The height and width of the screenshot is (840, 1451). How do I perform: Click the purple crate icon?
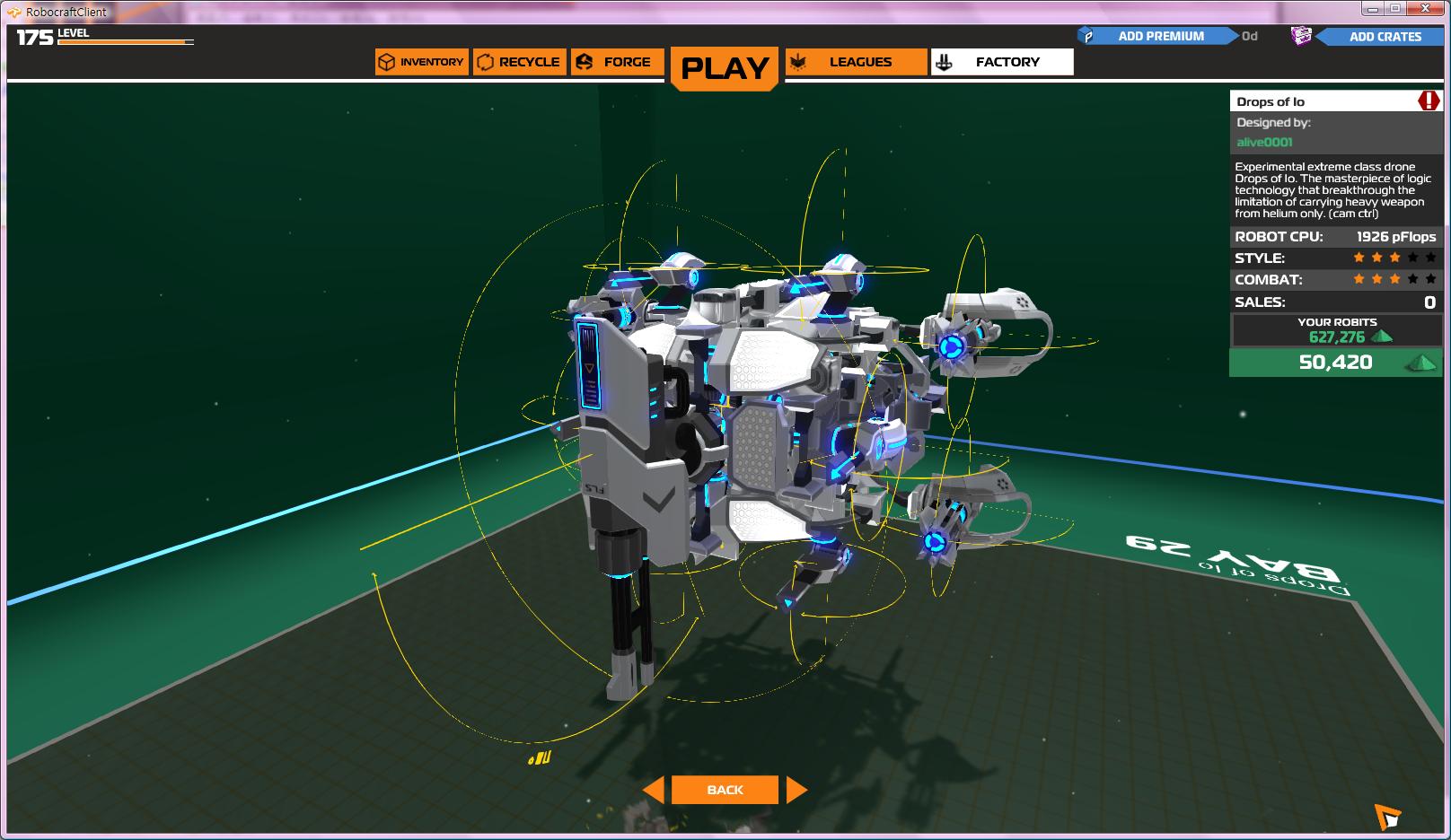(1301, 36)
